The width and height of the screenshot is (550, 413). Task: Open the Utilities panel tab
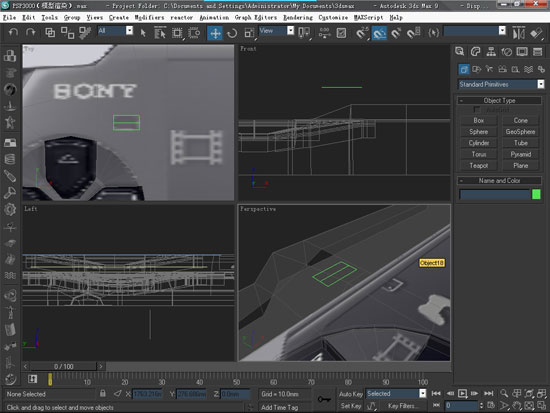[x=537, y=52]
